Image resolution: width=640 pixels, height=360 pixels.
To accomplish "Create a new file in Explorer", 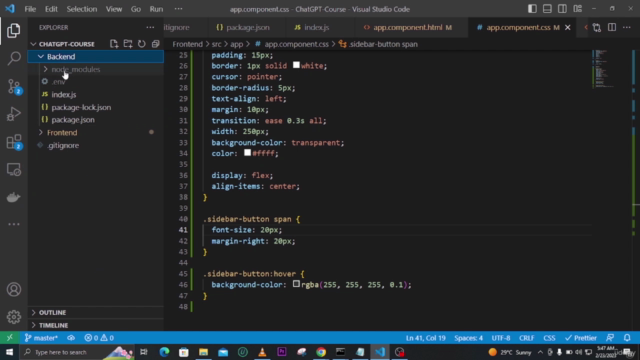I will pos(114,44).
